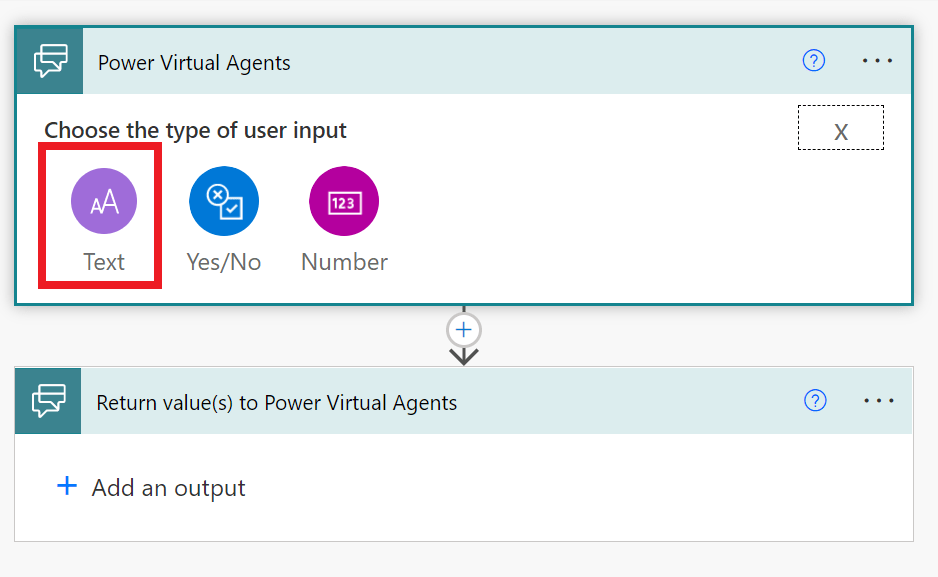Open help for Return value(s) action
938x577 pixels.
point(815,401)
